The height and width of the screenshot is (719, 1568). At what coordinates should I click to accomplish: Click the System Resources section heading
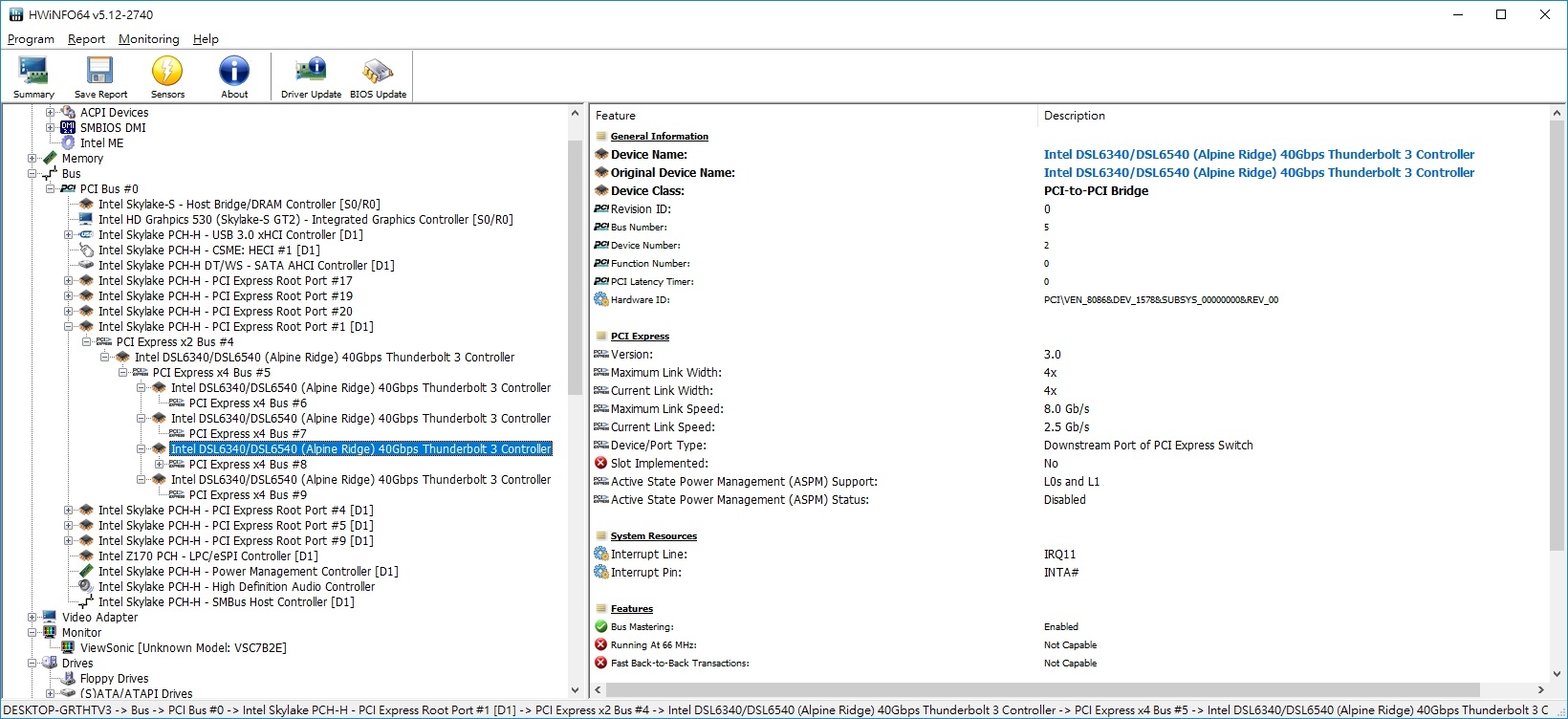653,536
